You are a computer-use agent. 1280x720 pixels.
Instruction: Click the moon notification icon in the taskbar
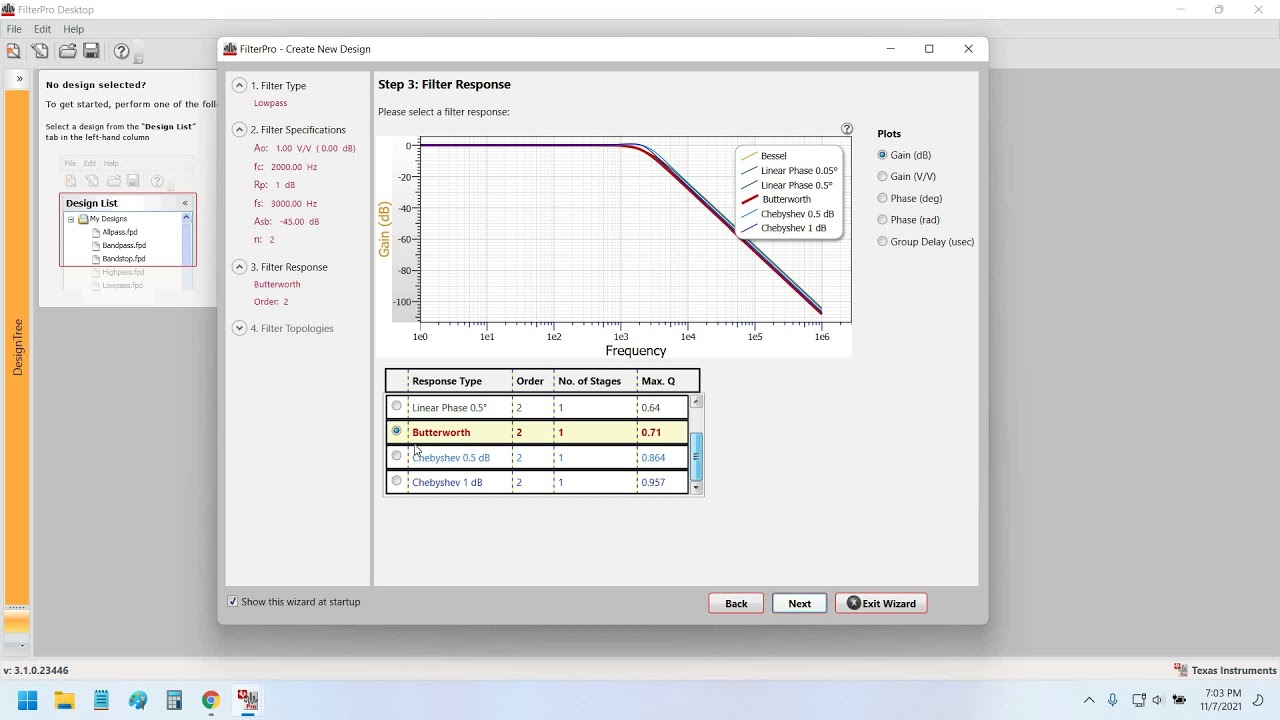[1259, 700]
